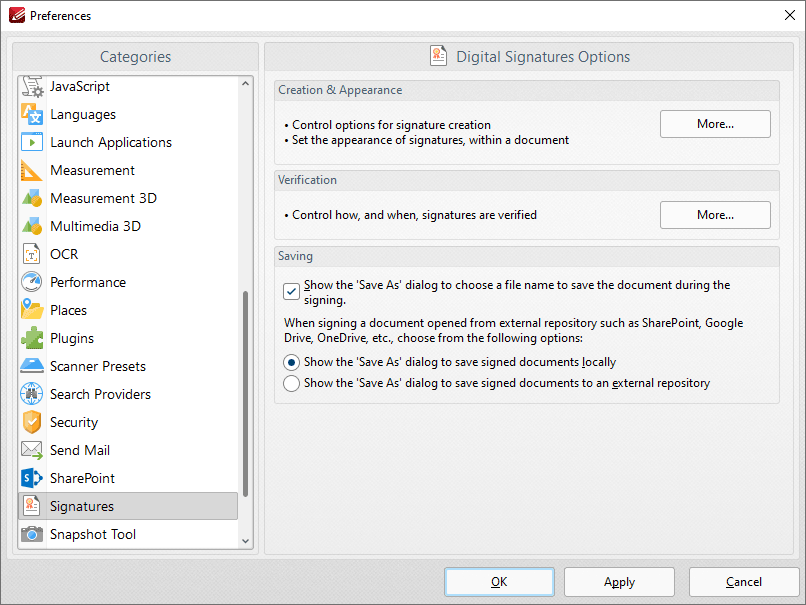Screen dimensions: 806x605
Task: Close the Preferences dialog window
Action: 790,15
